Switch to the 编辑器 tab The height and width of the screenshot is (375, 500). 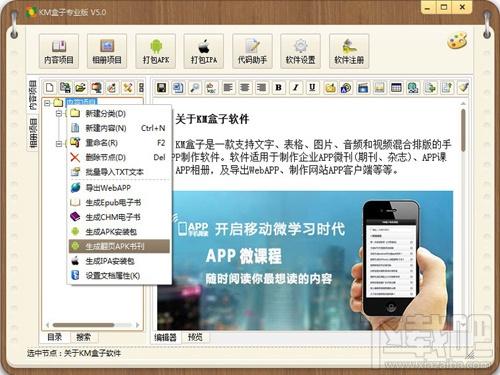pos(165,337)
